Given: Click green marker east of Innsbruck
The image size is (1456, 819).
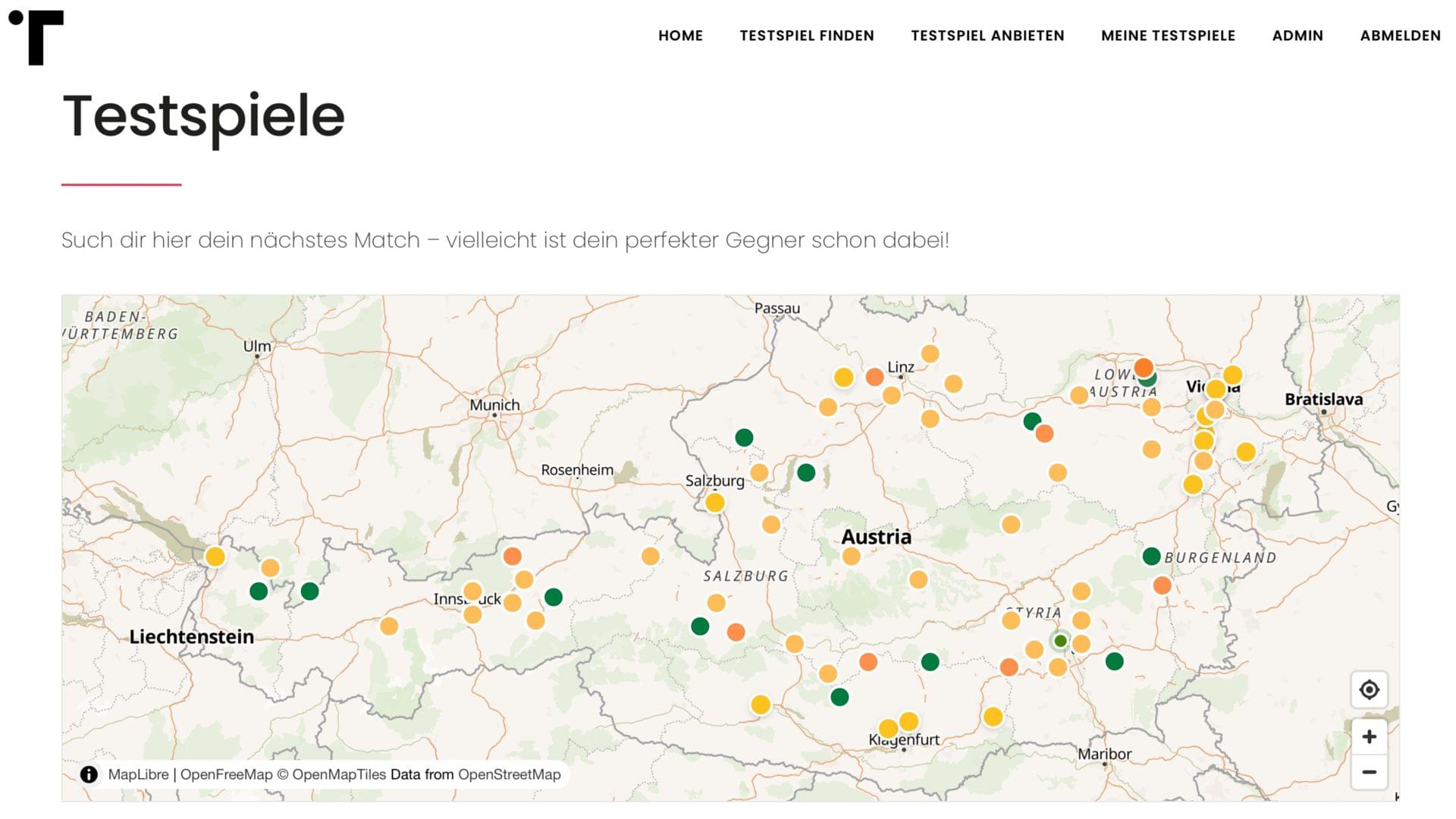Looking at the screenshot, I should 554,598.
